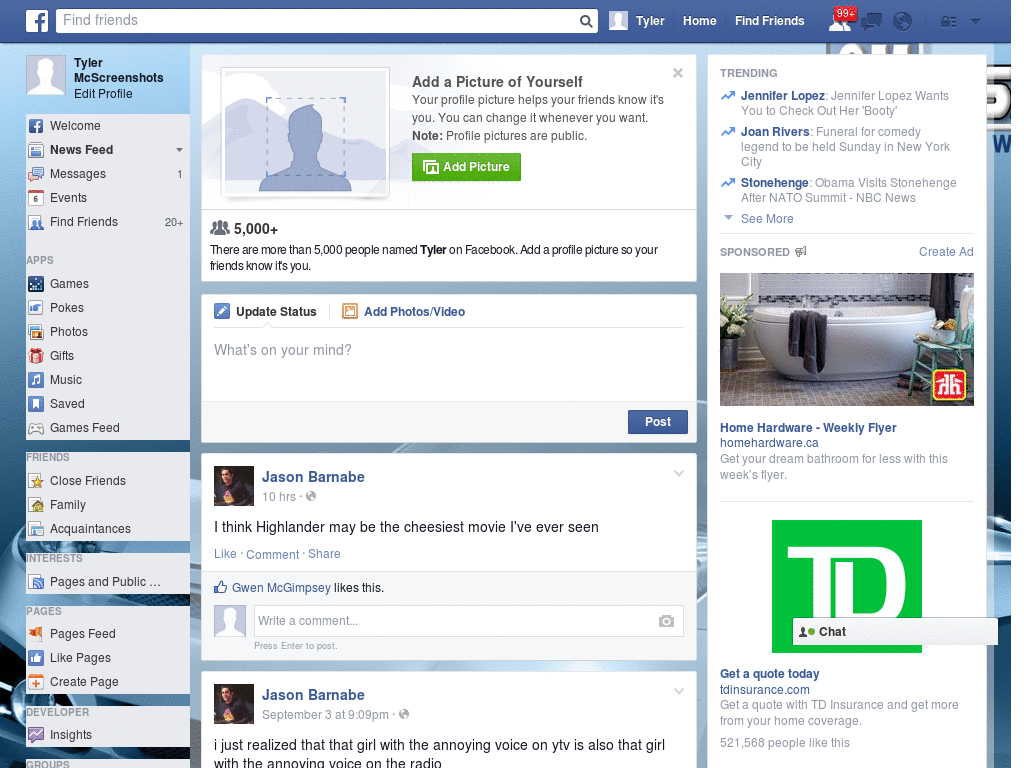Click camera icon in comment box
The height and width of the screenshot is (768, 1024).
(x=666, y=621)
